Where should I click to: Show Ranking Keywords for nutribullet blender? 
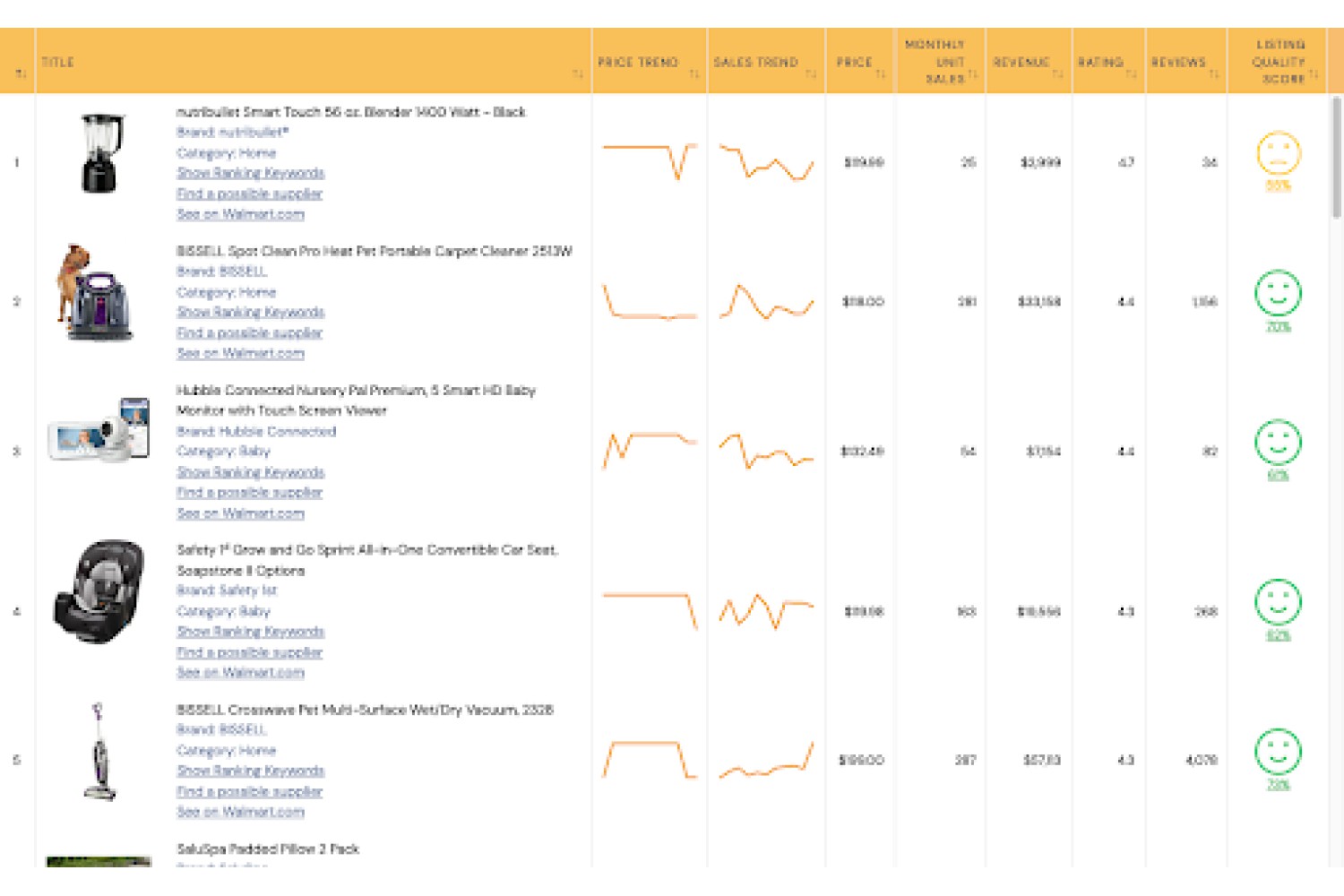point(251,173)
